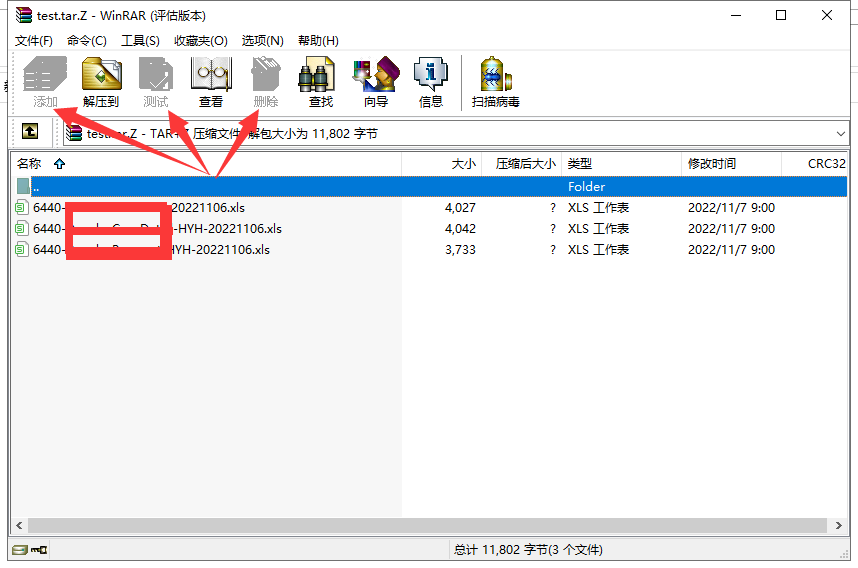The image size is (858, 568).
Task: Click the horizontal scrollbar left arrow
Action: pyautogui.click(x=19, y=525)
